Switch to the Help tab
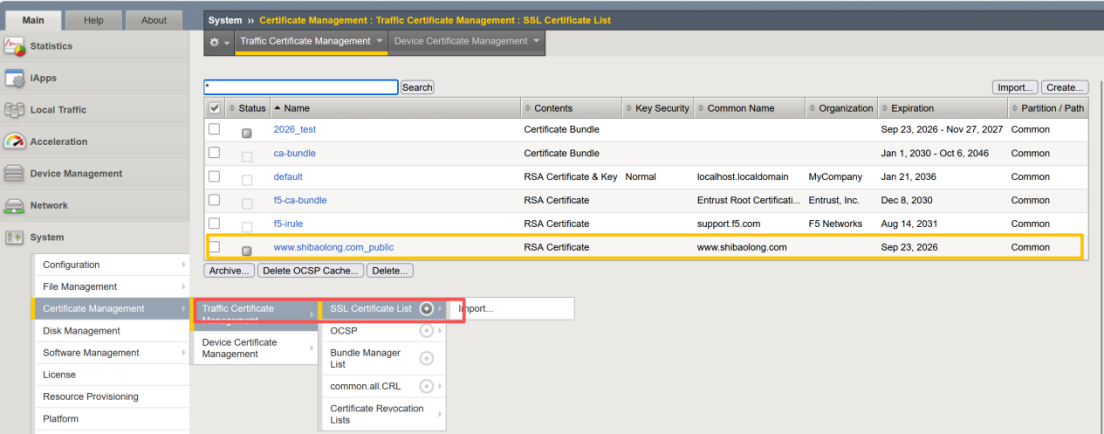 coord(93,20)
